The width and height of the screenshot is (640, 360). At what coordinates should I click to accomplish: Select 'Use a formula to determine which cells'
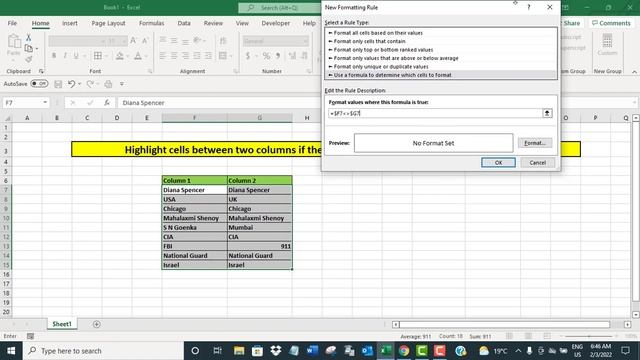(441, 75)
